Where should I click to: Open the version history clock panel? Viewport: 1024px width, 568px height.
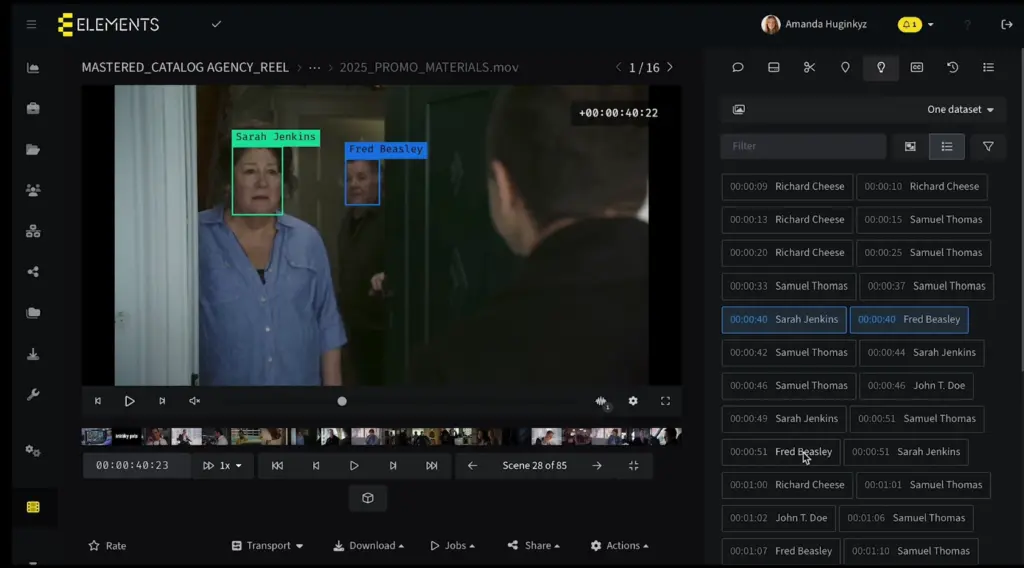pyautogui.click(x=952, y=68)
